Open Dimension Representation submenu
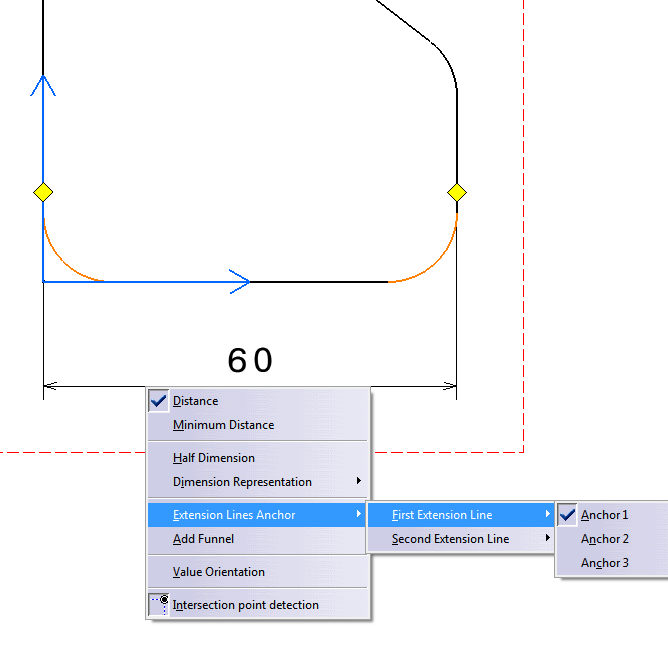Image resolution: width=668 pixels, height=655 pixels. point(257,482)
